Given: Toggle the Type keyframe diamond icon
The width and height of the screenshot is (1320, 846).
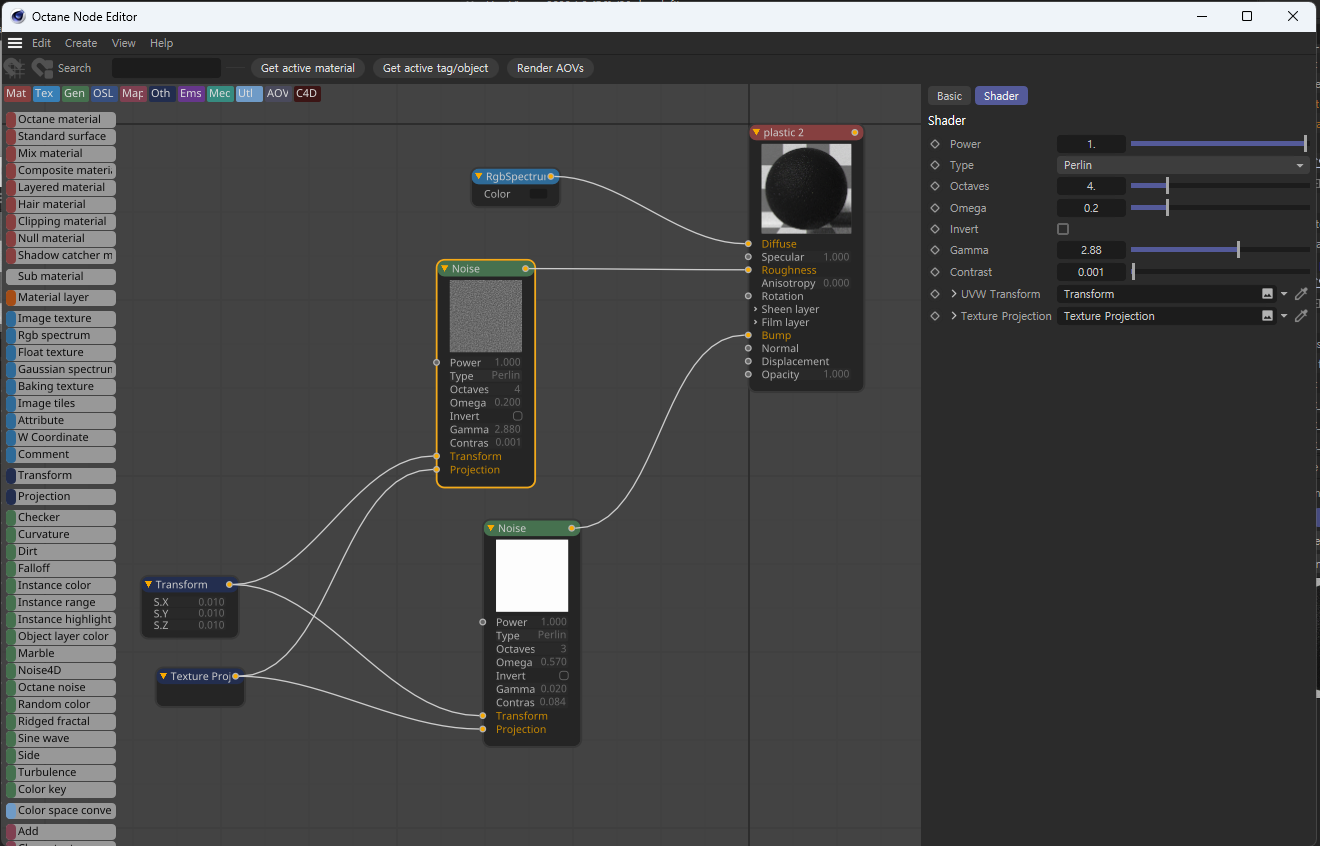Looking at the screenshot, I should [x=935, y=165].
